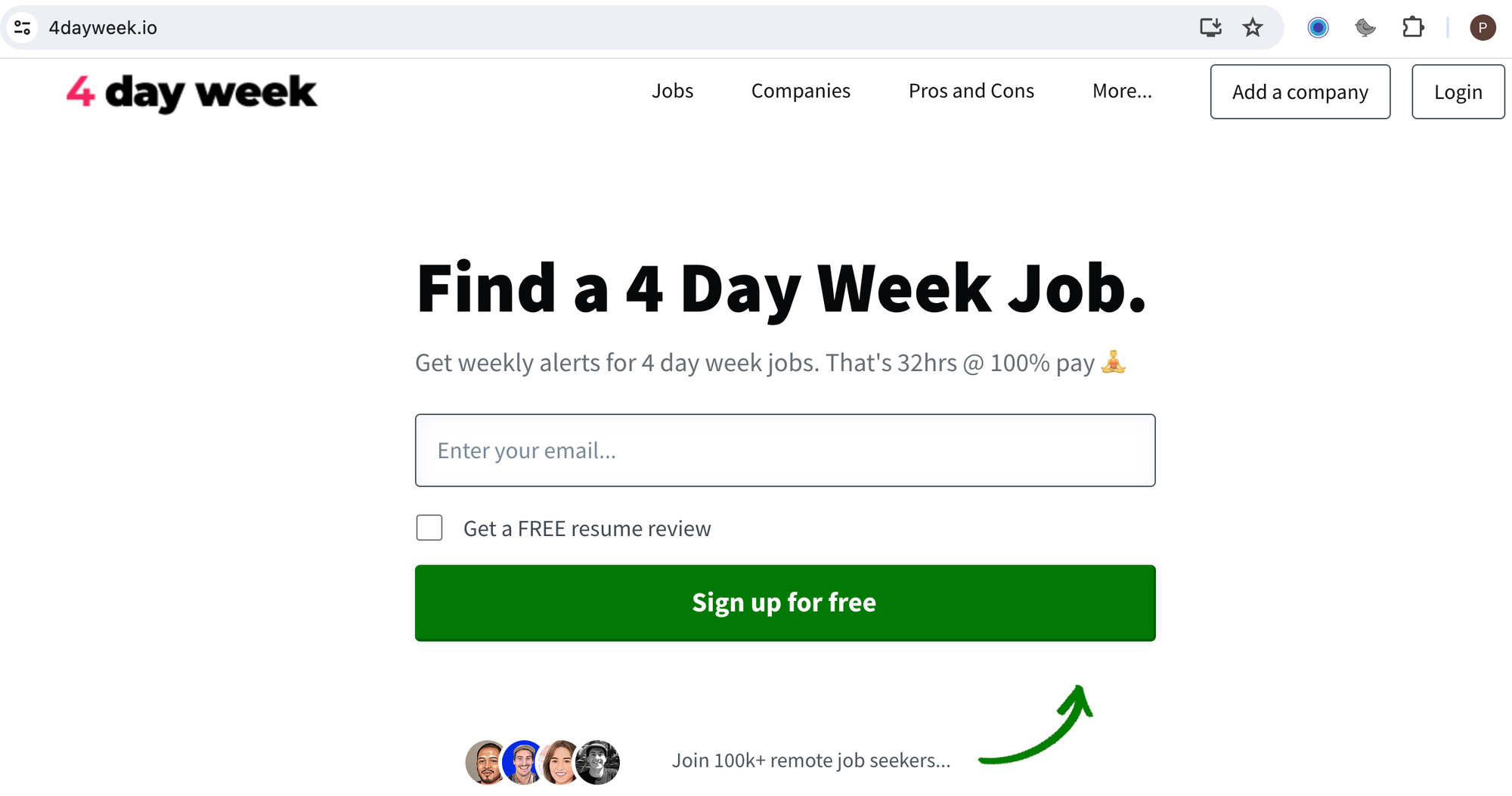Click the Join 100k+ remote job seekers text
The height and width of the screenshot is (796, 1512).
(811, 760)
